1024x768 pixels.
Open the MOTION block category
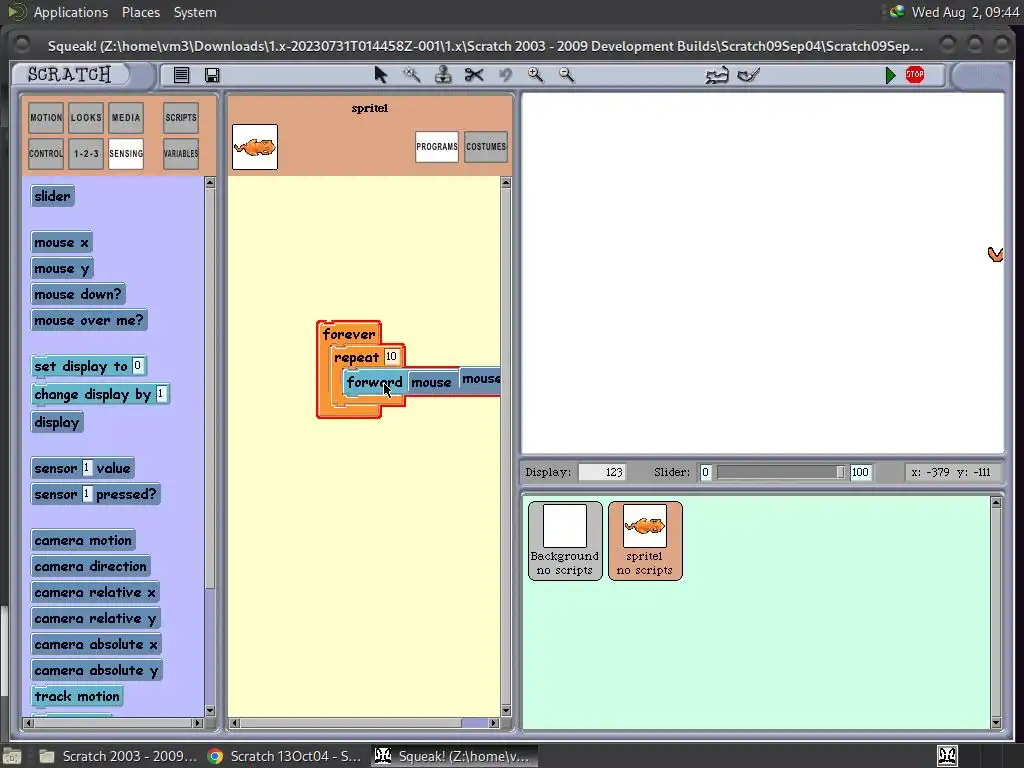[x=46, y=118]
